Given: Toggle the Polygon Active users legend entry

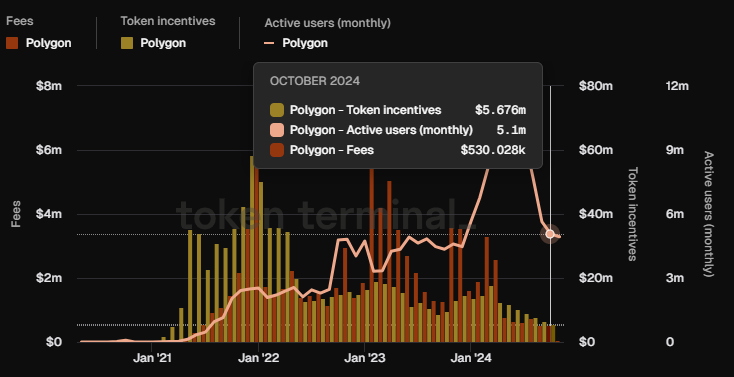Looking at the screenshot, I should 296,43.
